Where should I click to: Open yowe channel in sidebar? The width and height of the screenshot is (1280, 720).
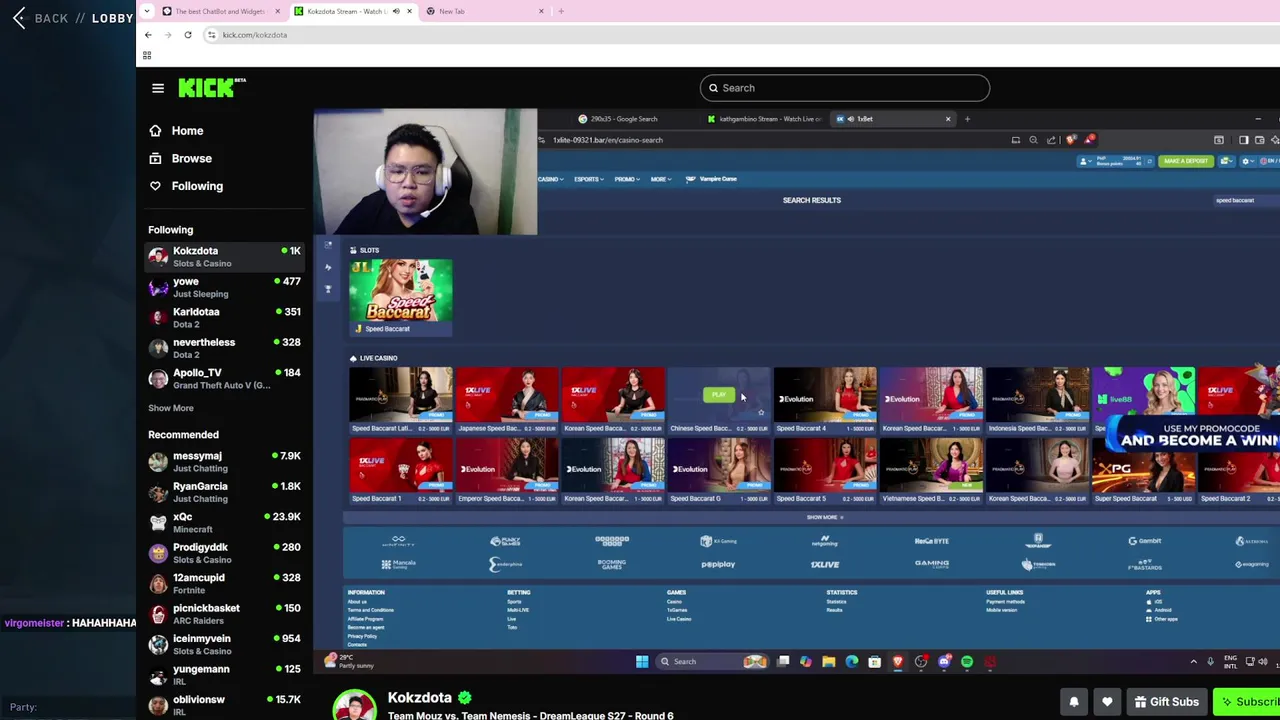pos(224,288)
